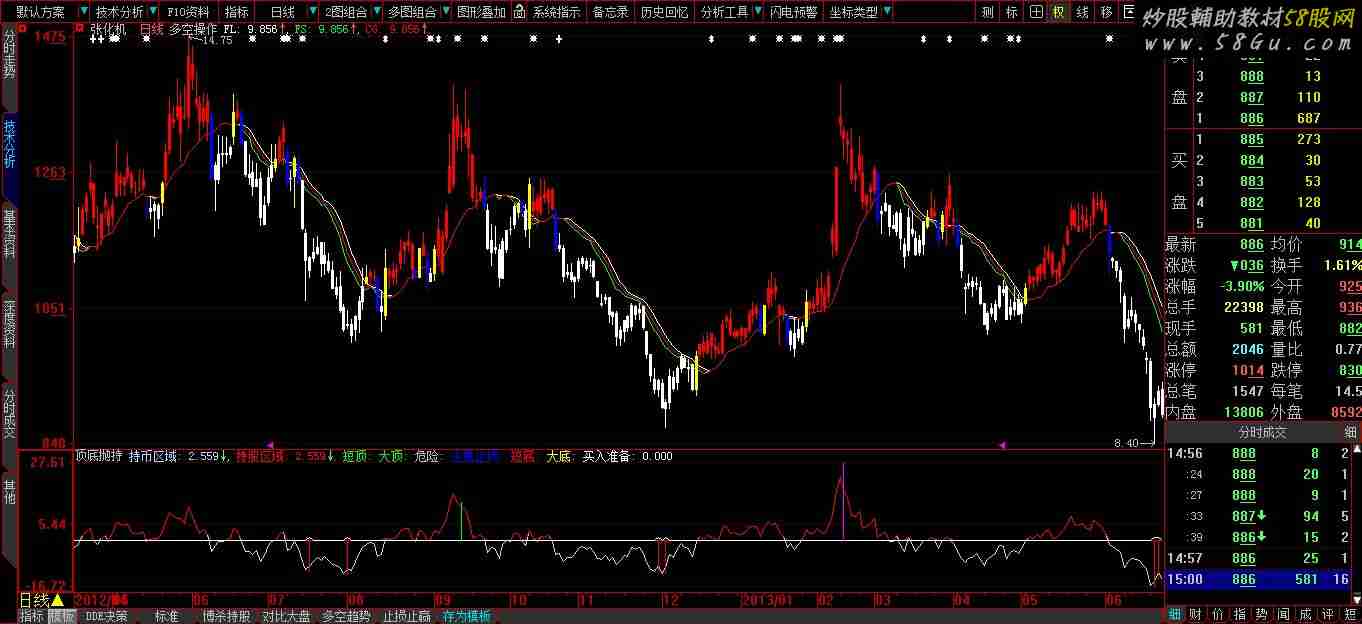Click the 涨幅 -3.90% value
The image size is (1362, 624).
click(x=1242, y=287)
